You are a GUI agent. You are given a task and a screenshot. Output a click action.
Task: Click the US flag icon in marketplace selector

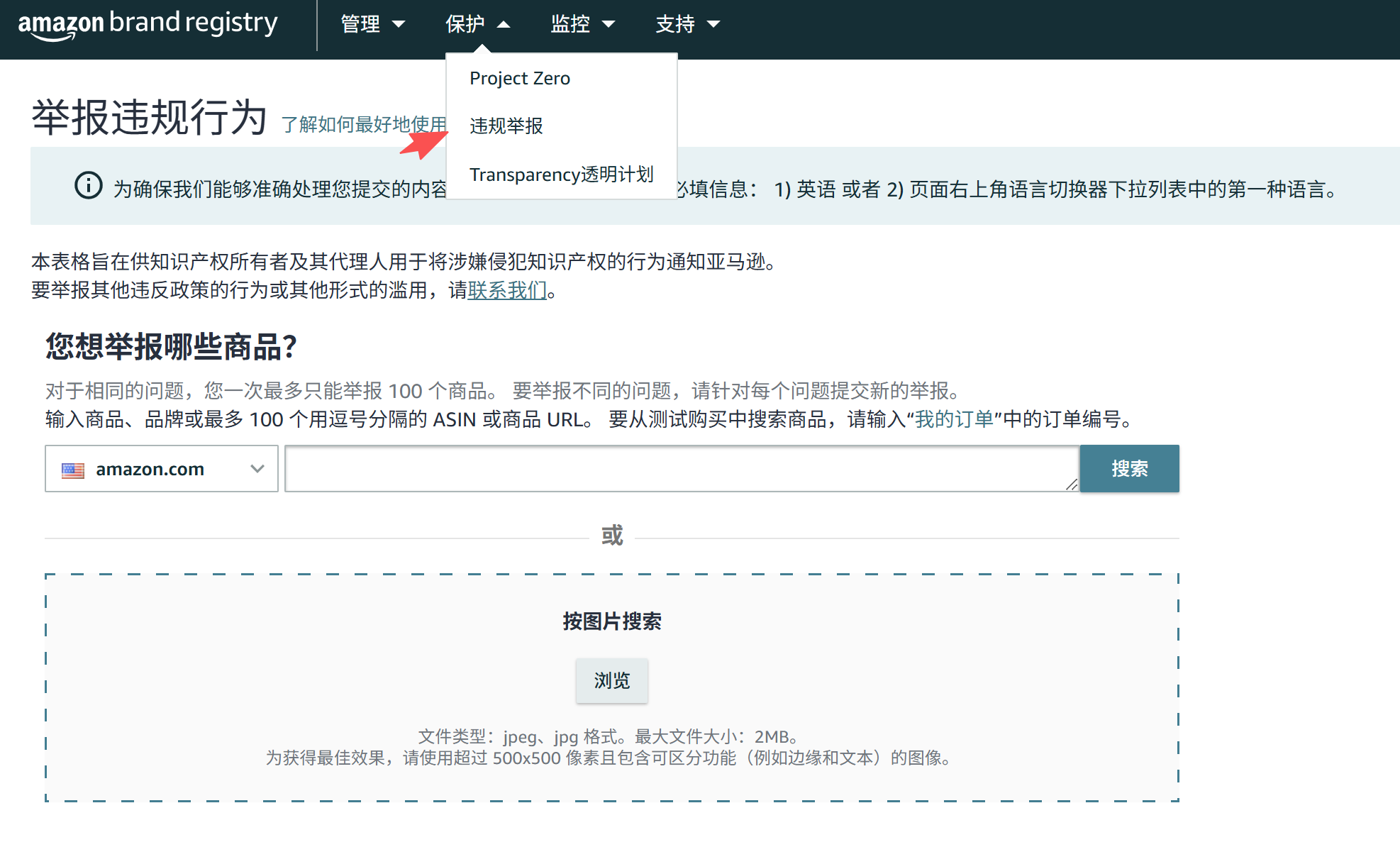[x=73, y=470]
